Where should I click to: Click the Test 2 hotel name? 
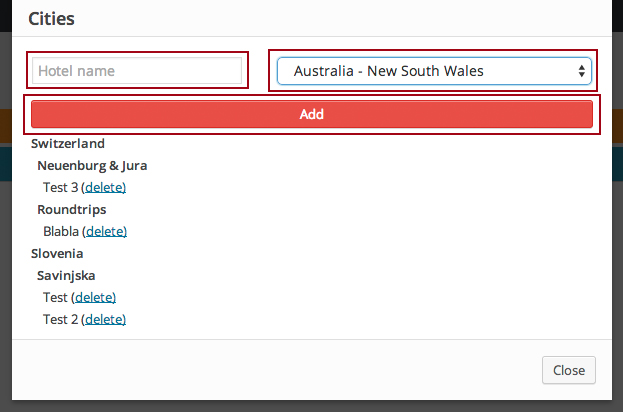click(60, 319)
